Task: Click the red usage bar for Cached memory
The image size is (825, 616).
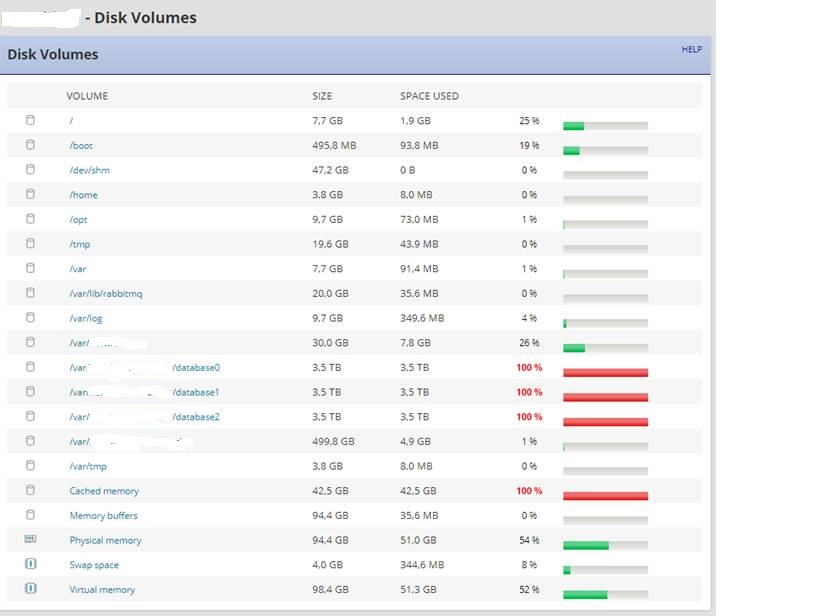Action: click(605, 496)
